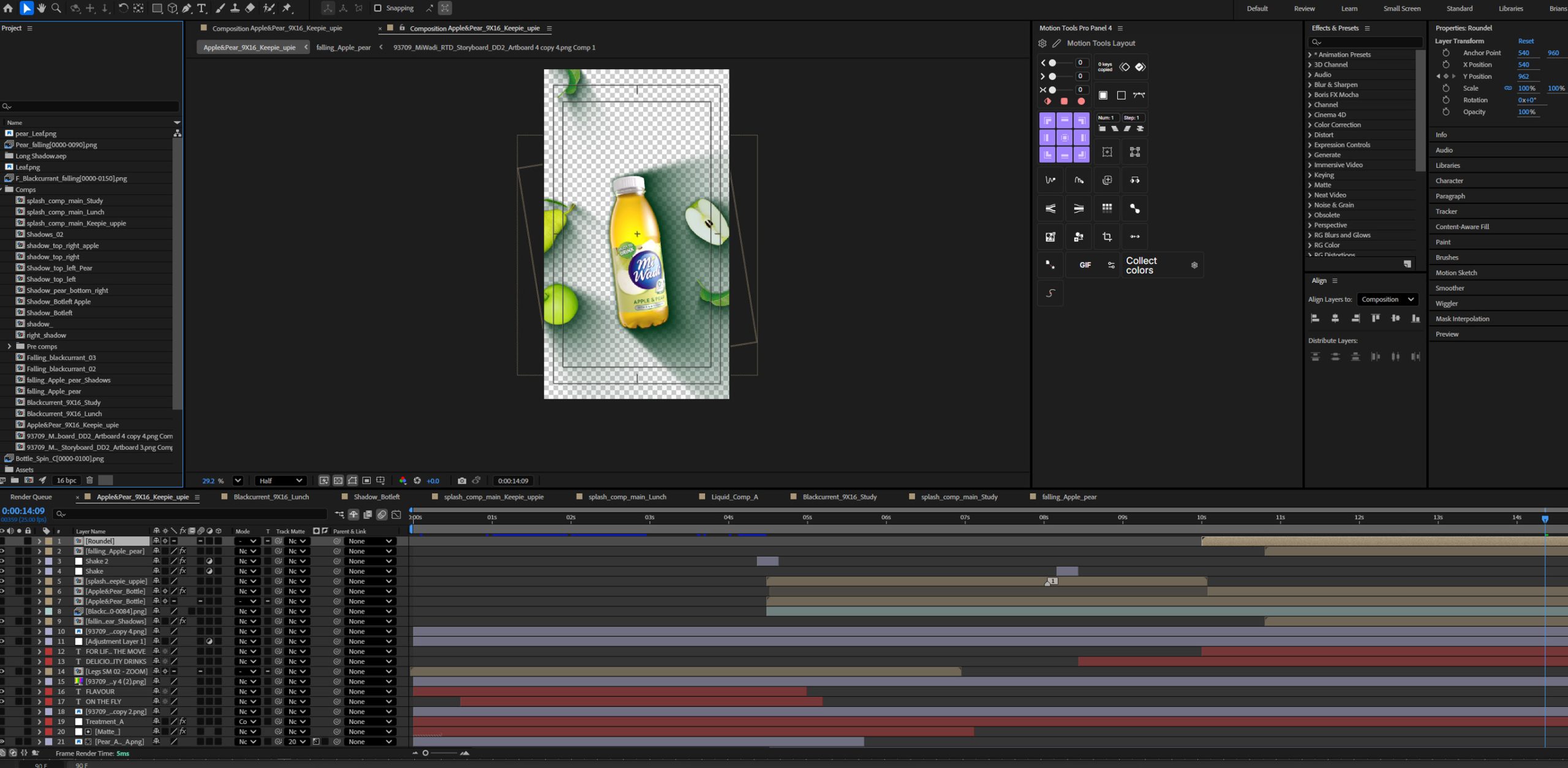
Task: Open the Review workspace
Action: [x=1304, y=9]
